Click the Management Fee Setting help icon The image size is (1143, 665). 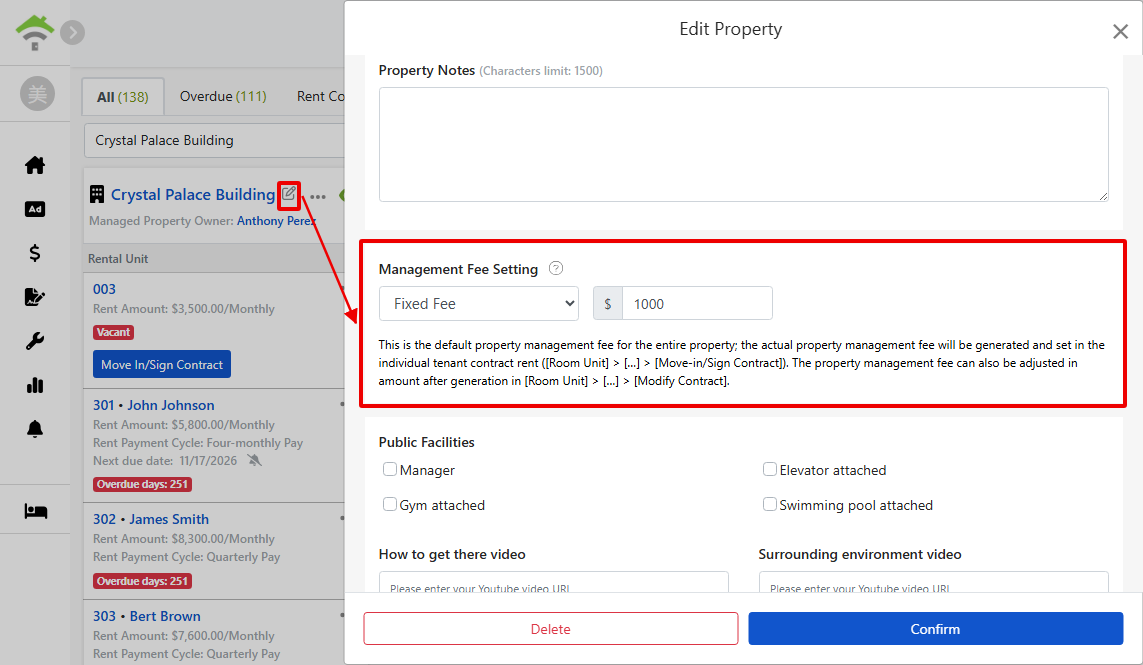pos(555,268)
